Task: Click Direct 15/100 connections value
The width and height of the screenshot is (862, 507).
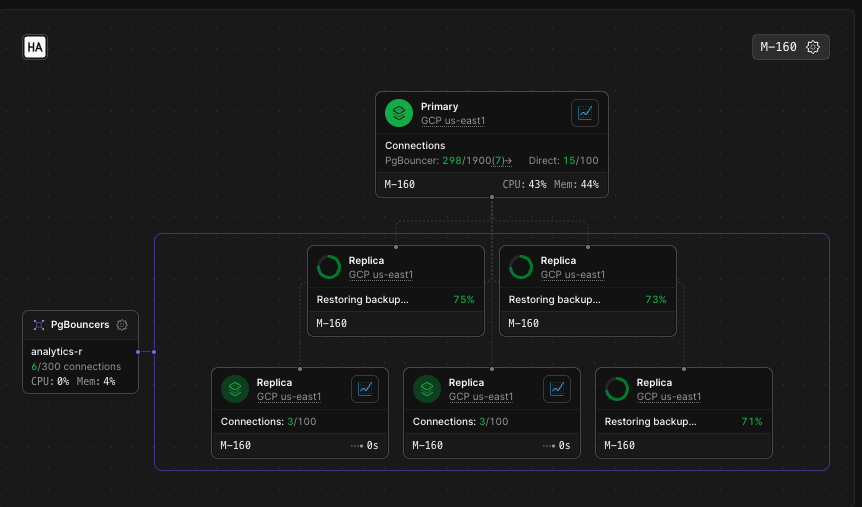Action: pyautogui.click(x=580, y=161)
